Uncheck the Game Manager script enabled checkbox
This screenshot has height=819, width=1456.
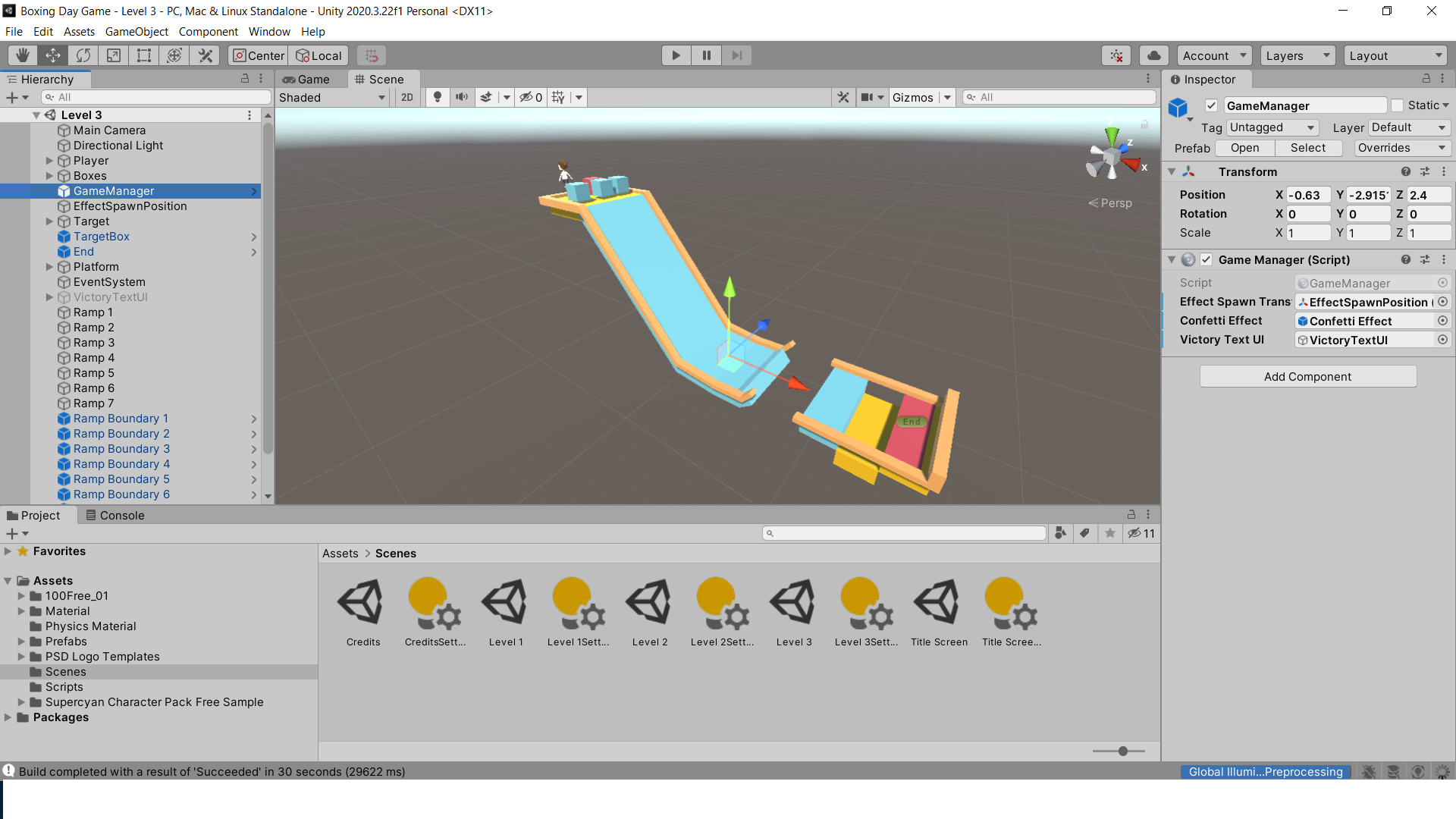click(1207, 259)
